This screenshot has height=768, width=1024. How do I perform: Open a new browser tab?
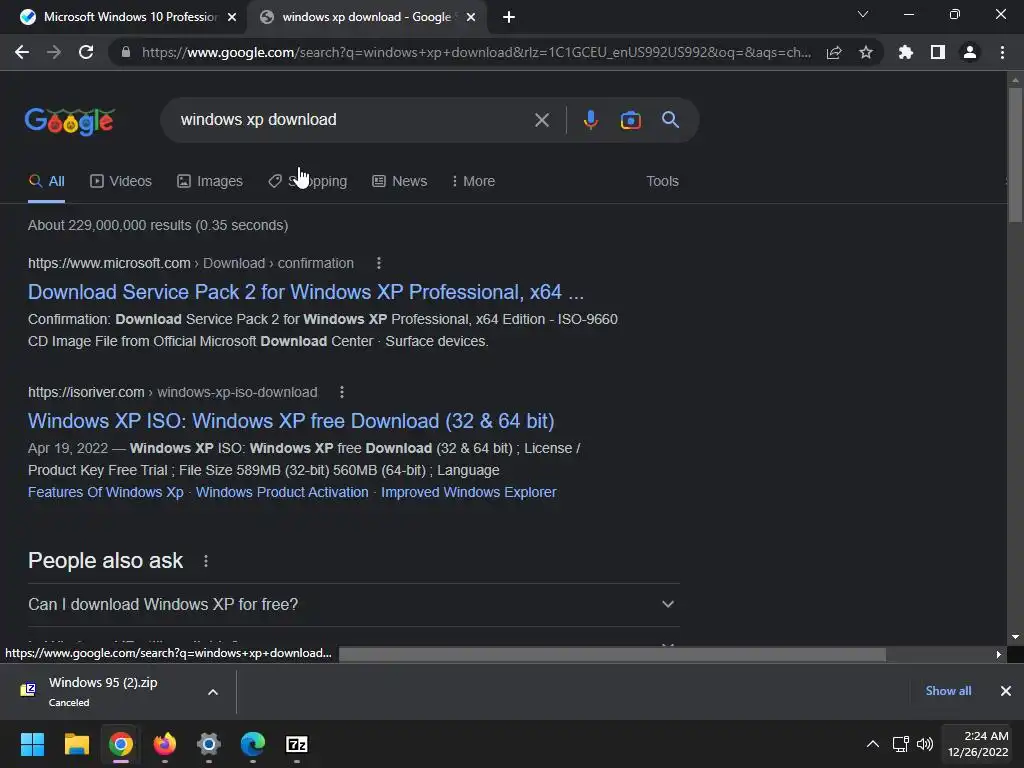tap(509, 17)
